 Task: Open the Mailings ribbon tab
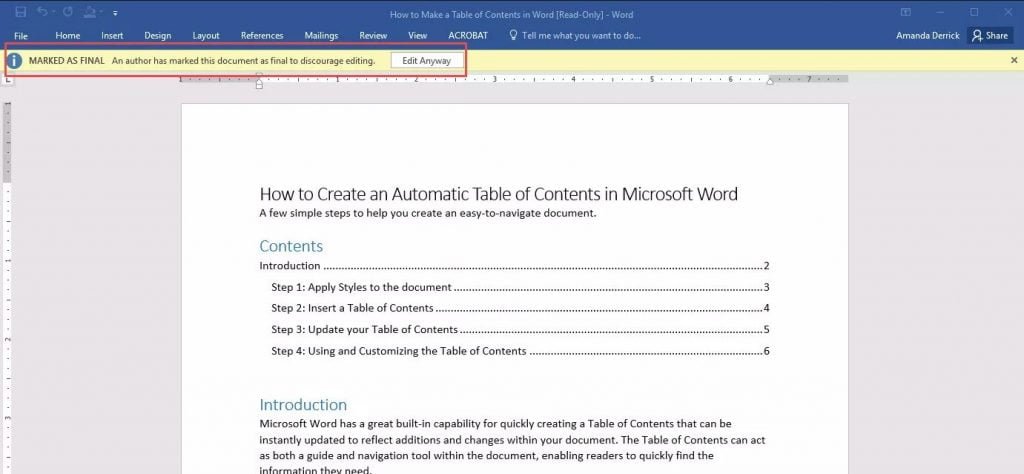(321, 35)
